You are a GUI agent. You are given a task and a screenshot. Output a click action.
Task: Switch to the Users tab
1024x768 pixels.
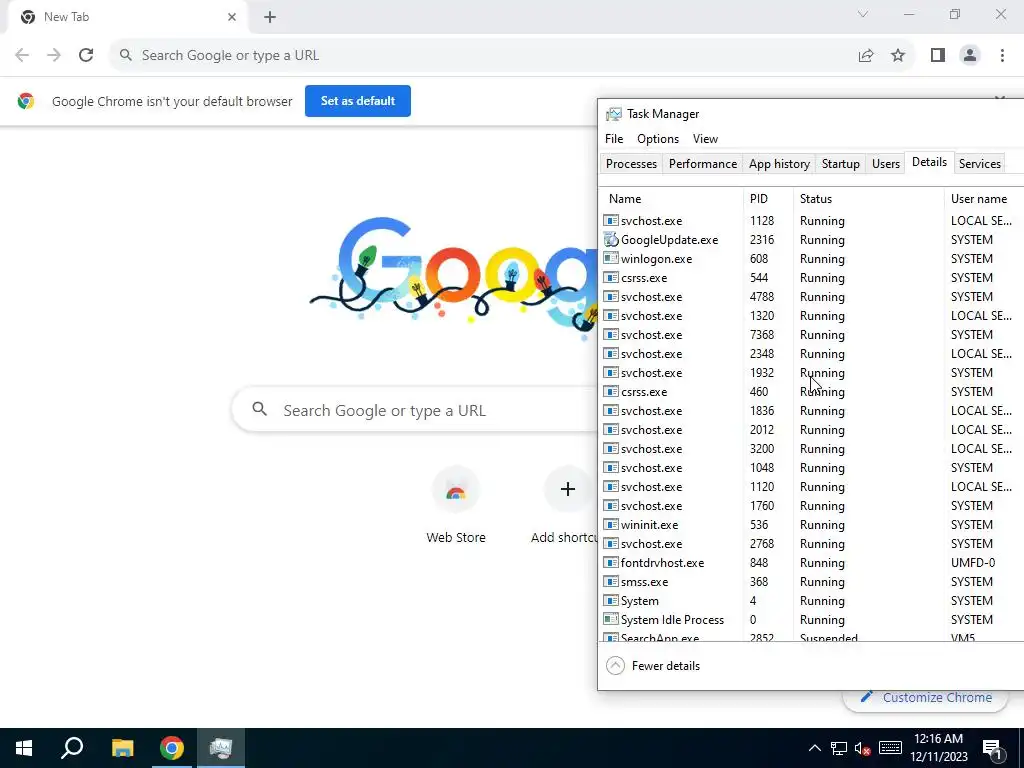coord(886,164)
